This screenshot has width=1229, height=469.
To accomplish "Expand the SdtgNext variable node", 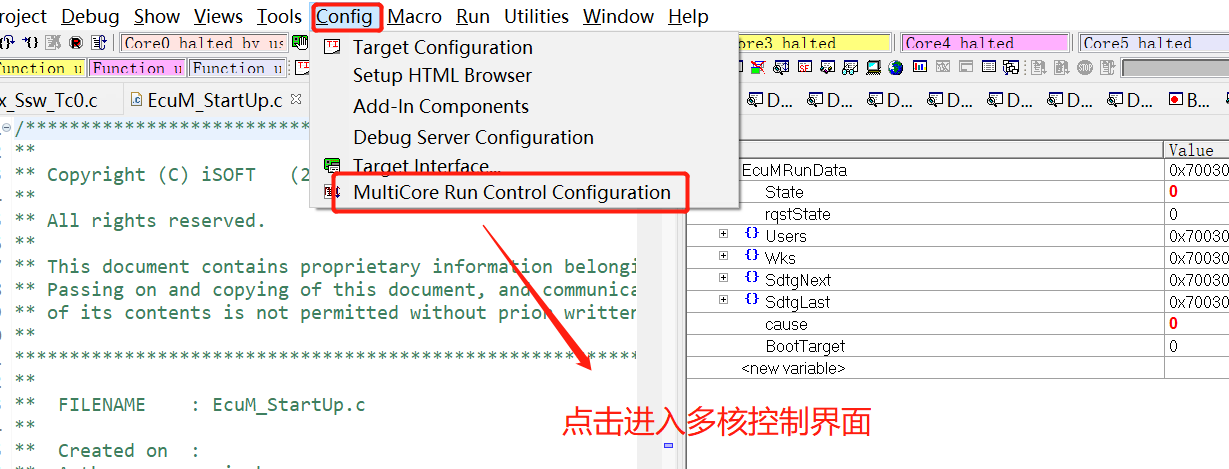I will pyautogui.click(x=723, y=277).
